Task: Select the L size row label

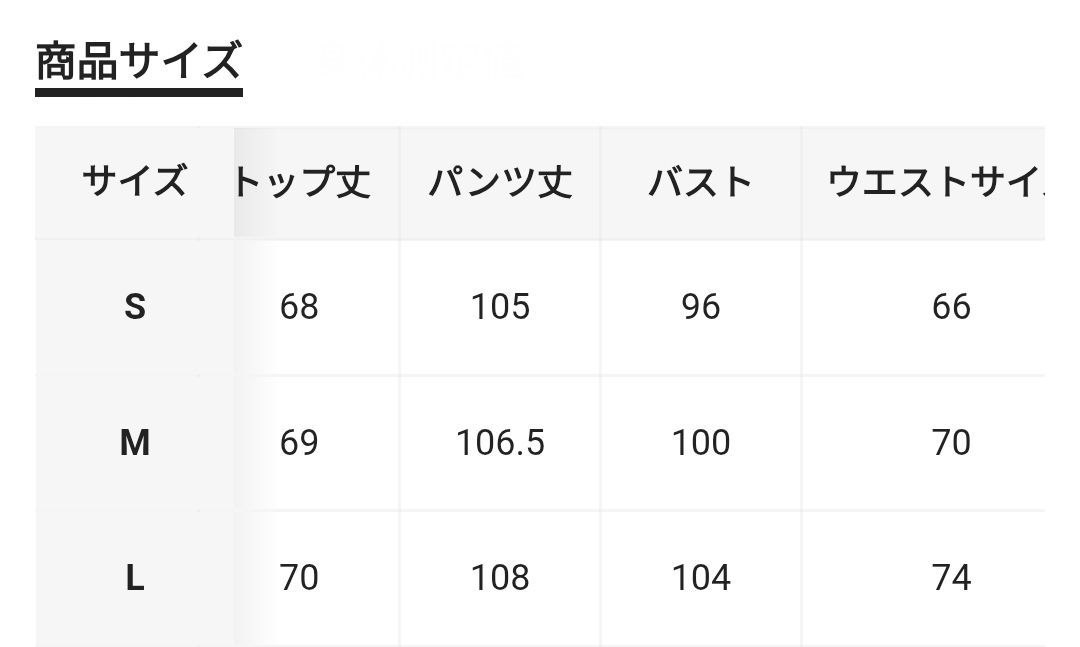Action: (135, 577)
